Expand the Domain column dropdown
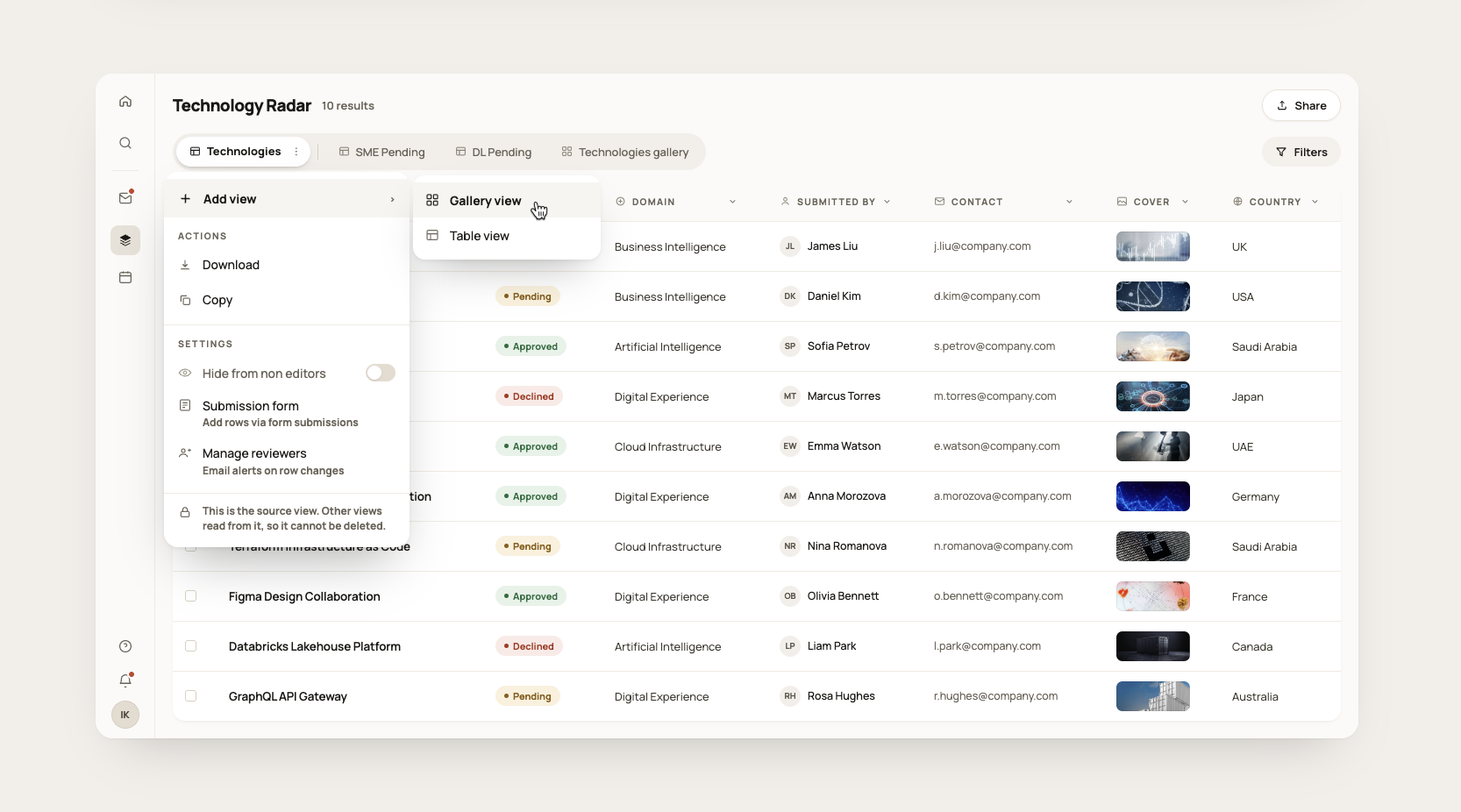Viewport: 1461px width, 812px height. point(732,202)
